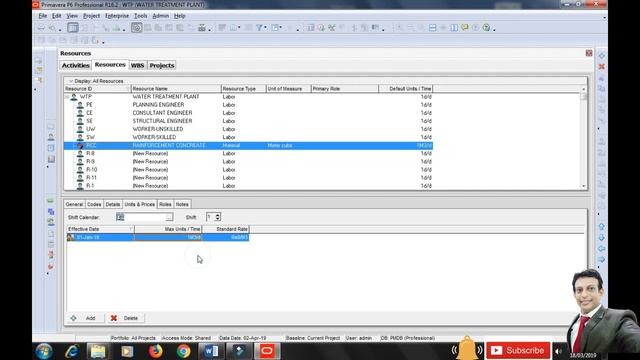640x360 pixels.
Task: Open the Tools menu
Action: (x=140, y=16)
